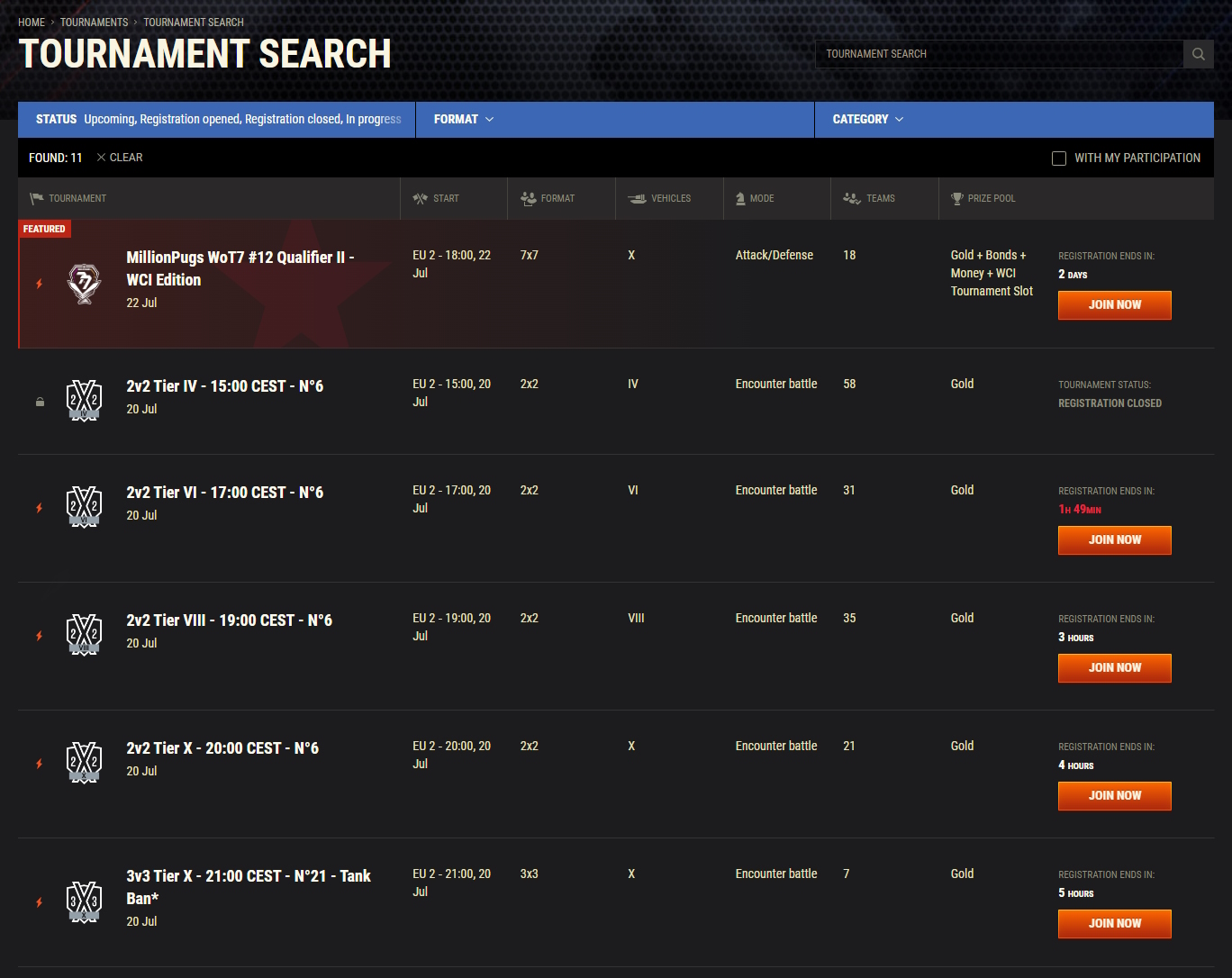
Task: Open 3v3 Tier X - 21:00 CEST title
Action: click(x=249, y=887)
